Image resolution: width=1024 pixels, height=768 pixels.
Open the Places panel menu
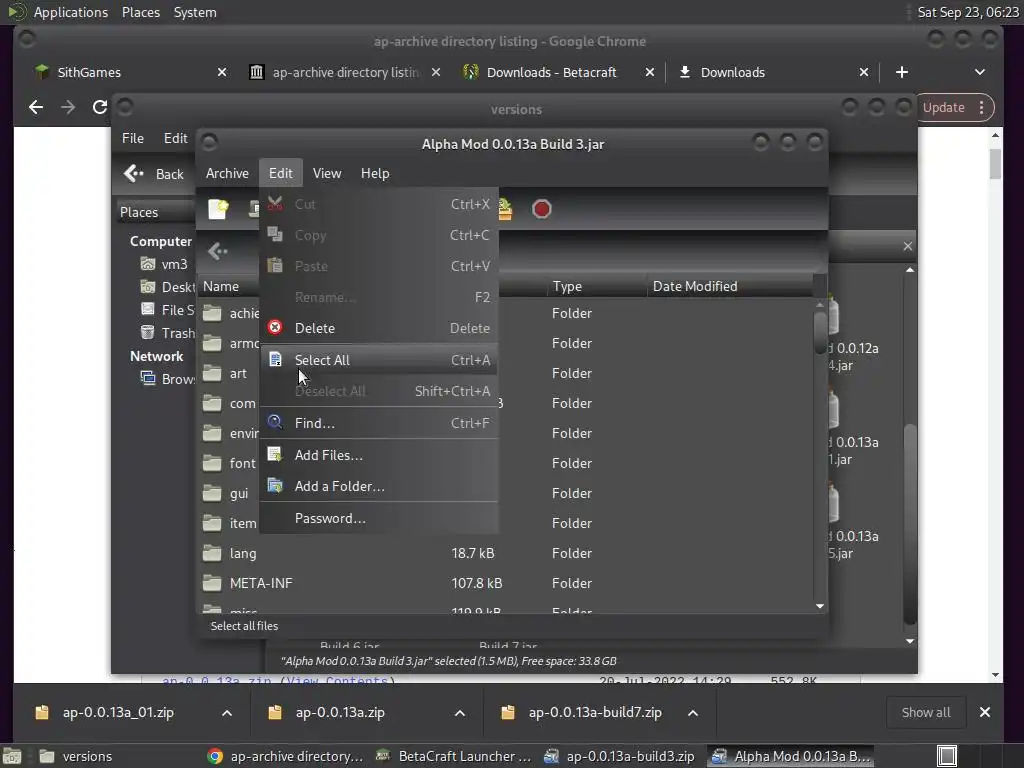(141, 12)
